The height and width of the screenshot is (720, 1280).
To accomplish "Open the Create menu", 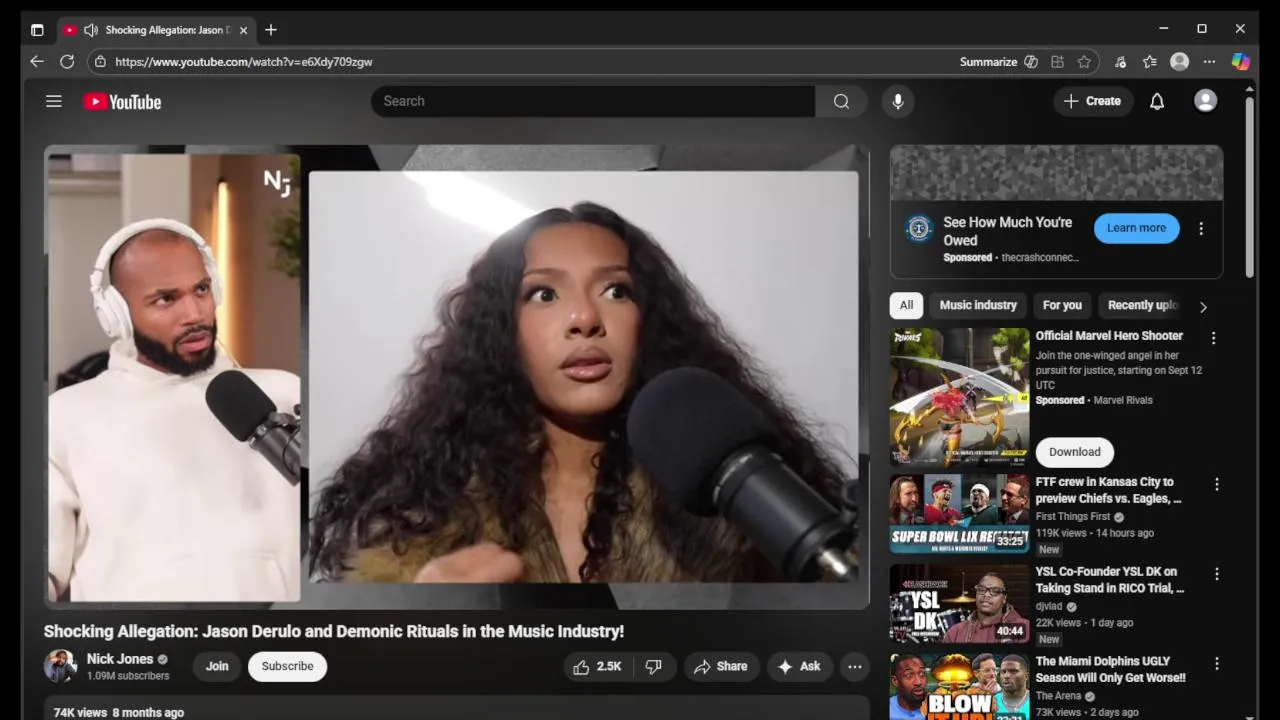I will pyautogui.click(x=1092, y=101).
